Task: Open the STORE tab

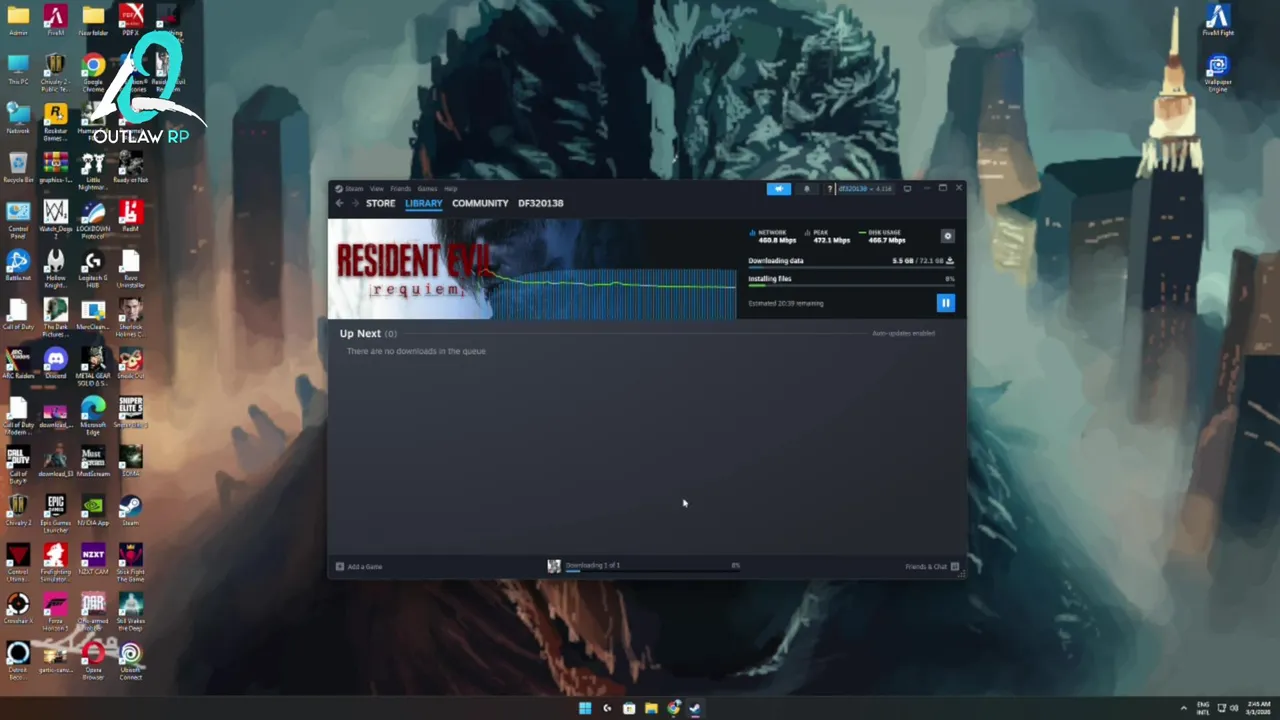Action: [380, 203]
